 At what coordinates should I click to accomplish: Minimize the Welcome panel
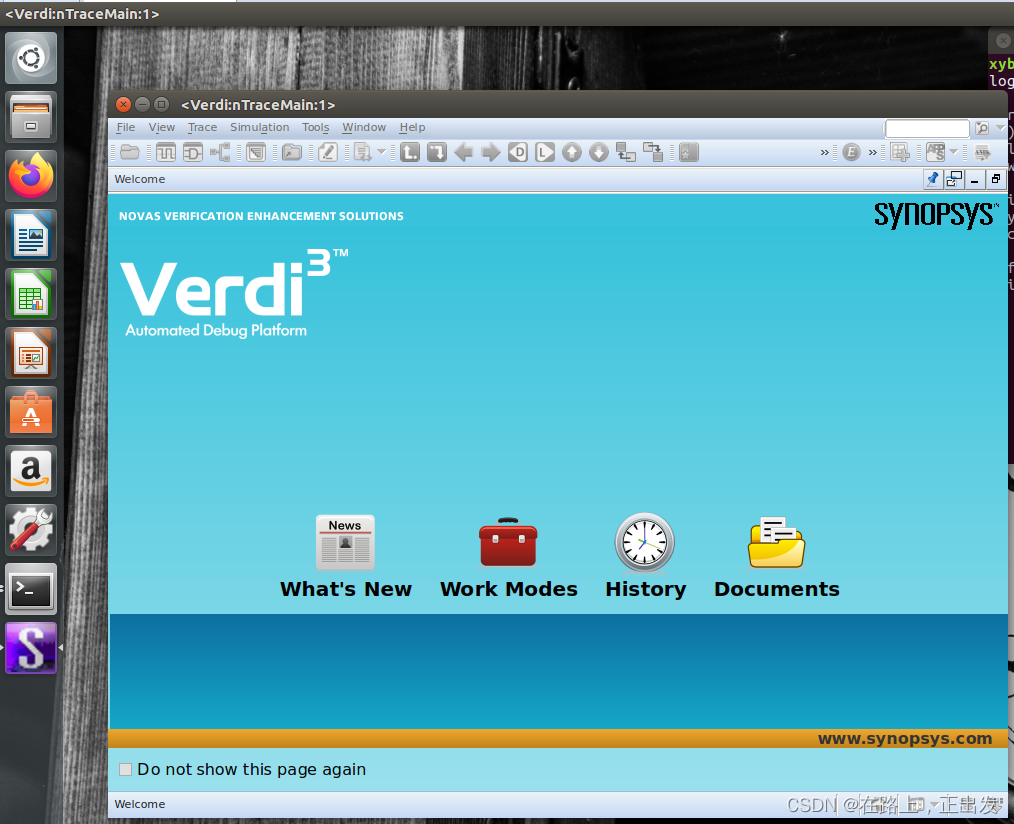(x=975, y=180)
